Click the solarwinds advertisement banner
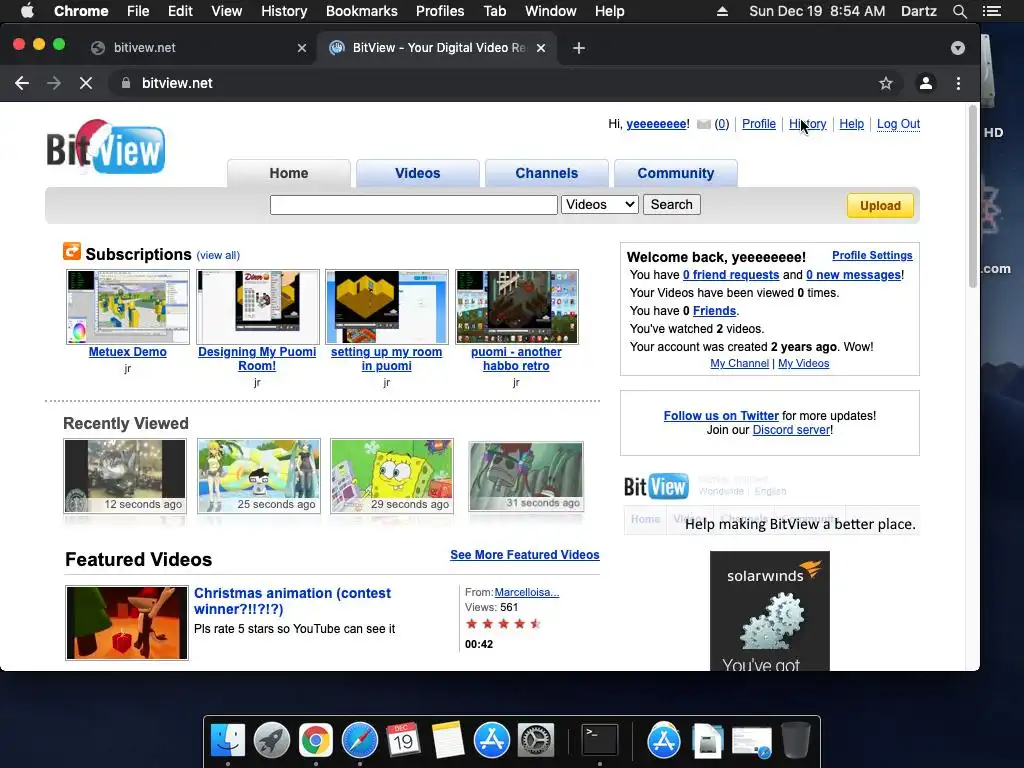1024x768 pixels. tap(769, 611)
